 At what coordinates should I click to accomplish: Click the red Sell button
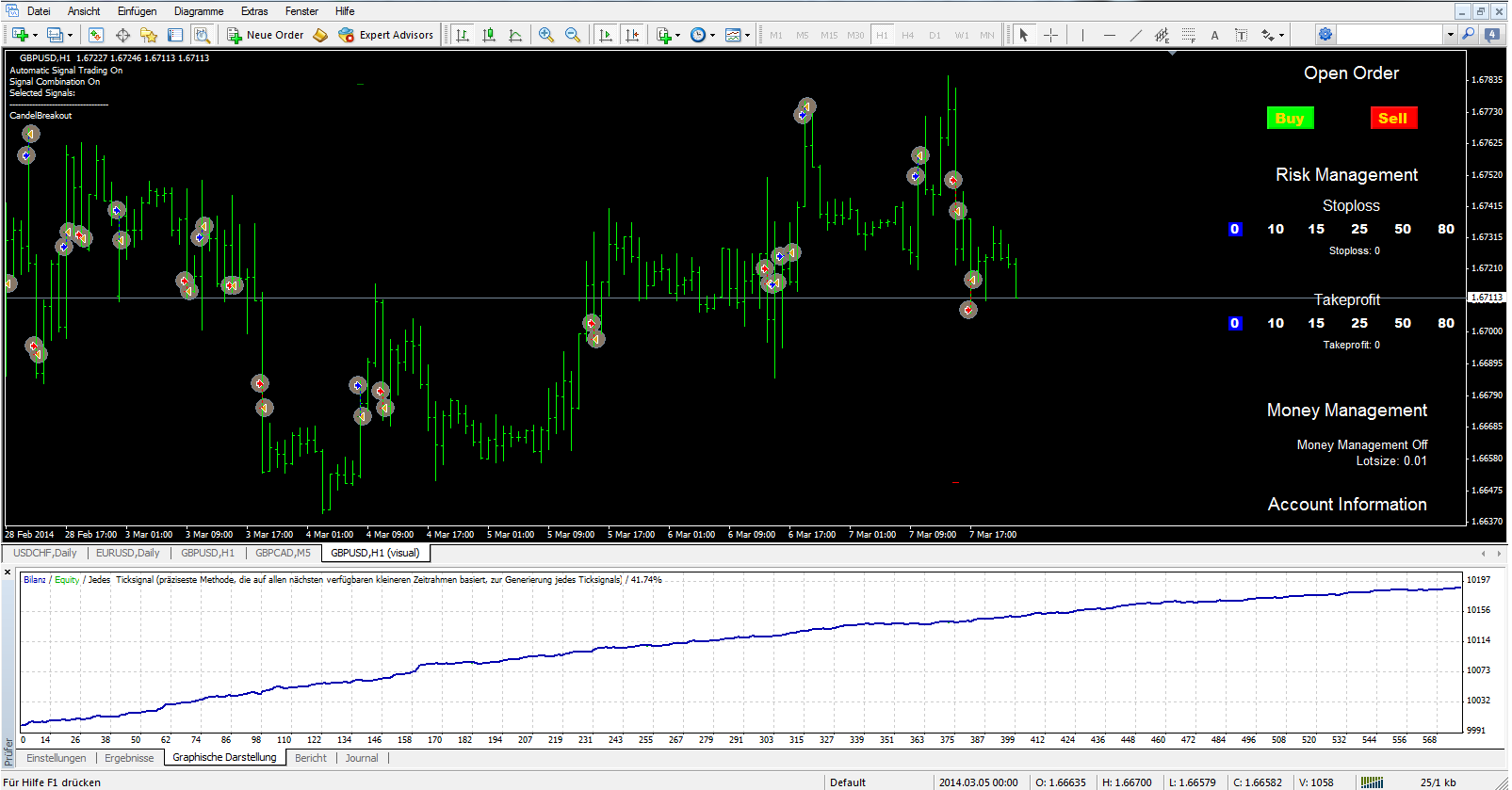1393,118
